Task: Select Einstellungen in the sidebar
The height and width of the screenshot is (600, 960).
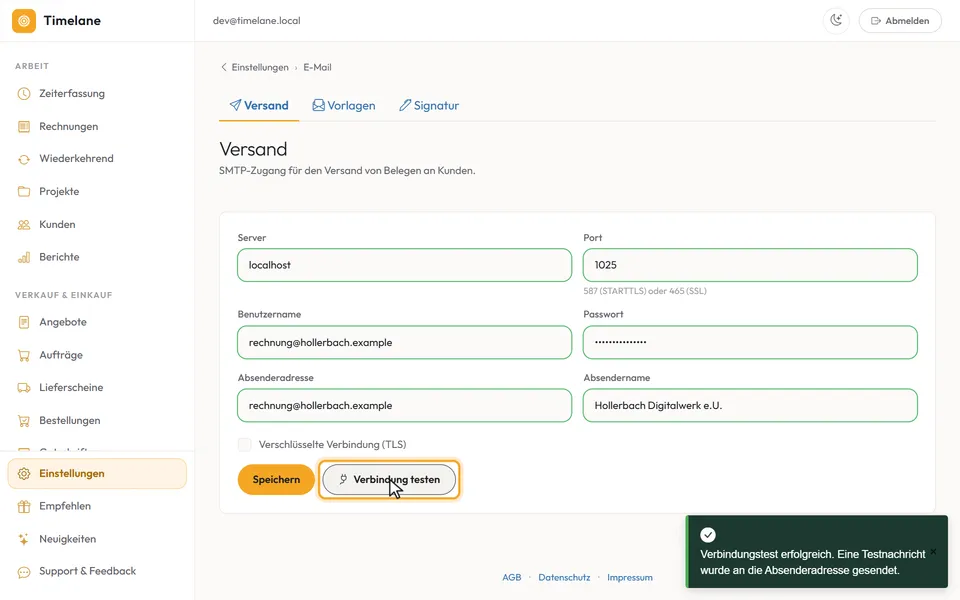Action: (x=97, y=474)
